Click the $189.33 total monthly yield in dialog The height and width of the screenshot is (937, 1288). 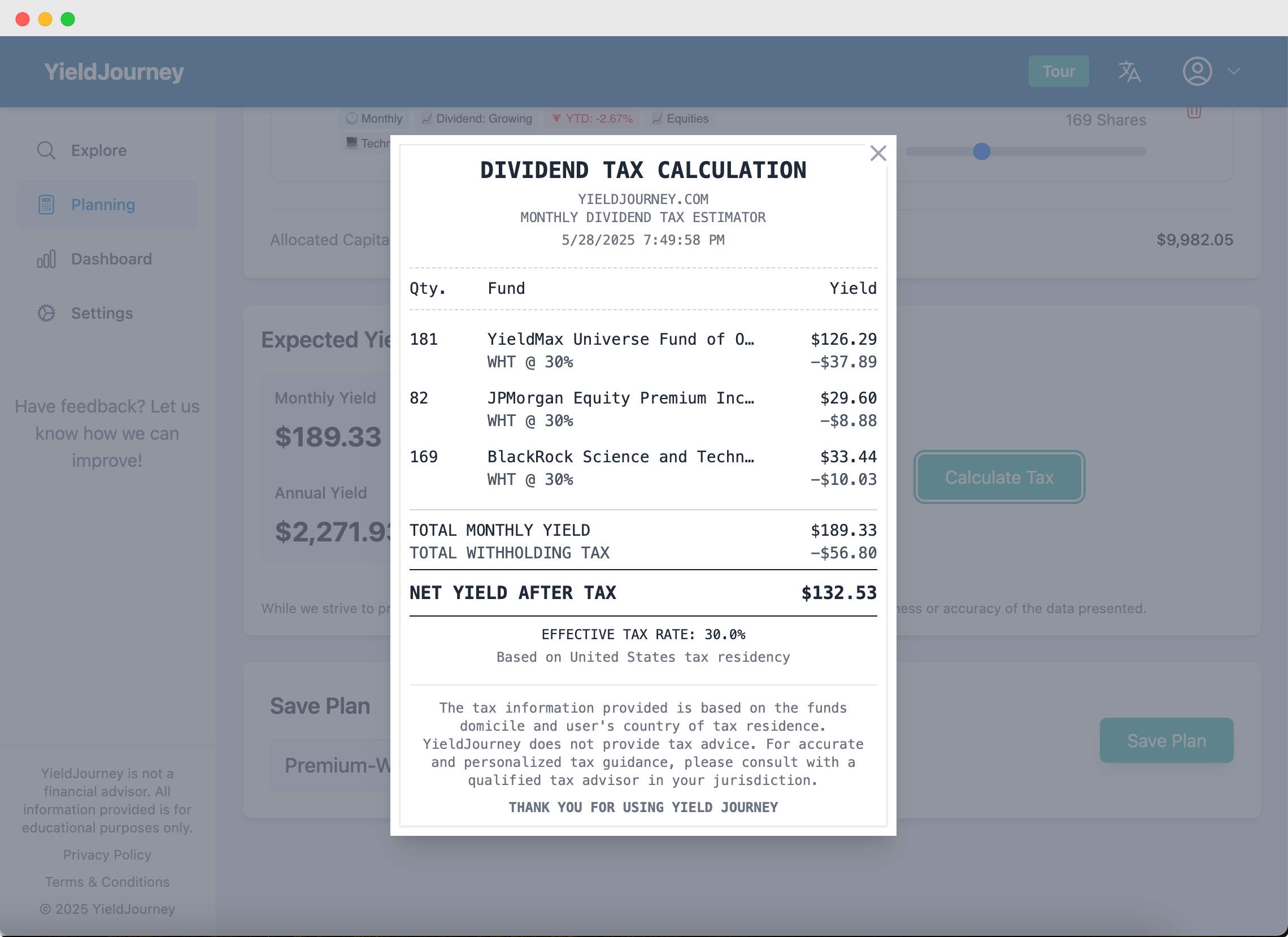coord(843,530)
